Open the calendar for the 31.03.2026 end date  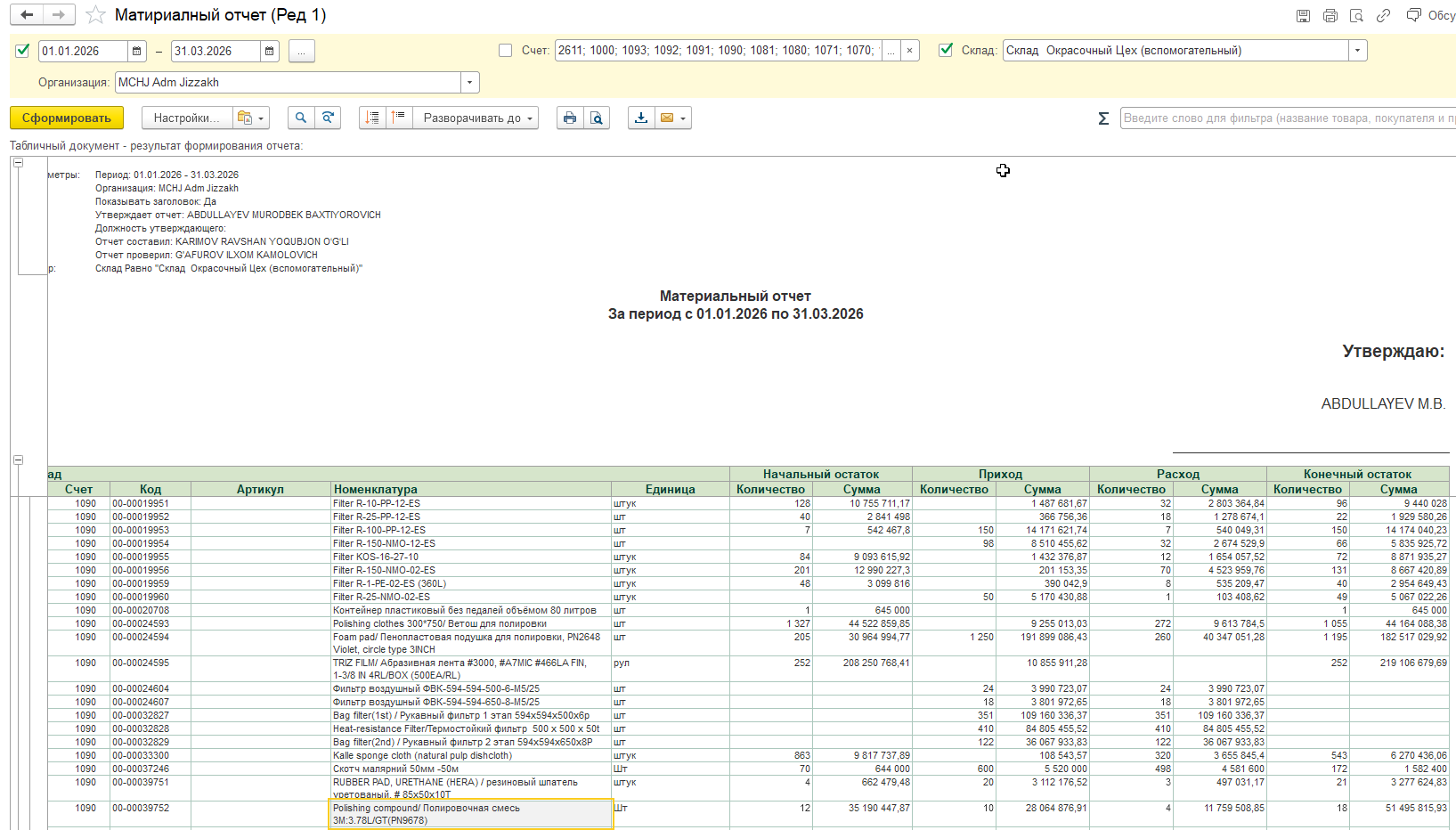270,51
